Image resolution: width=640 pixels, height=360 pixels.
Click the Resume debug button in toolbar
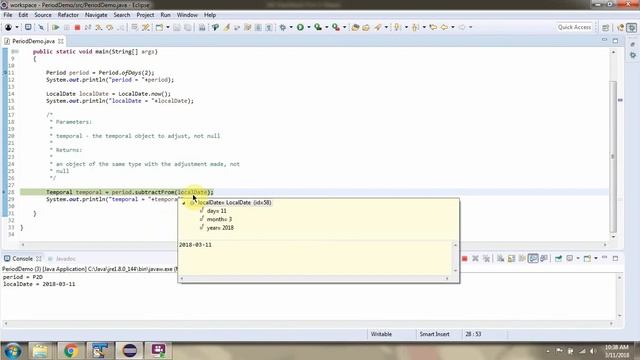[x=56, y=27]
